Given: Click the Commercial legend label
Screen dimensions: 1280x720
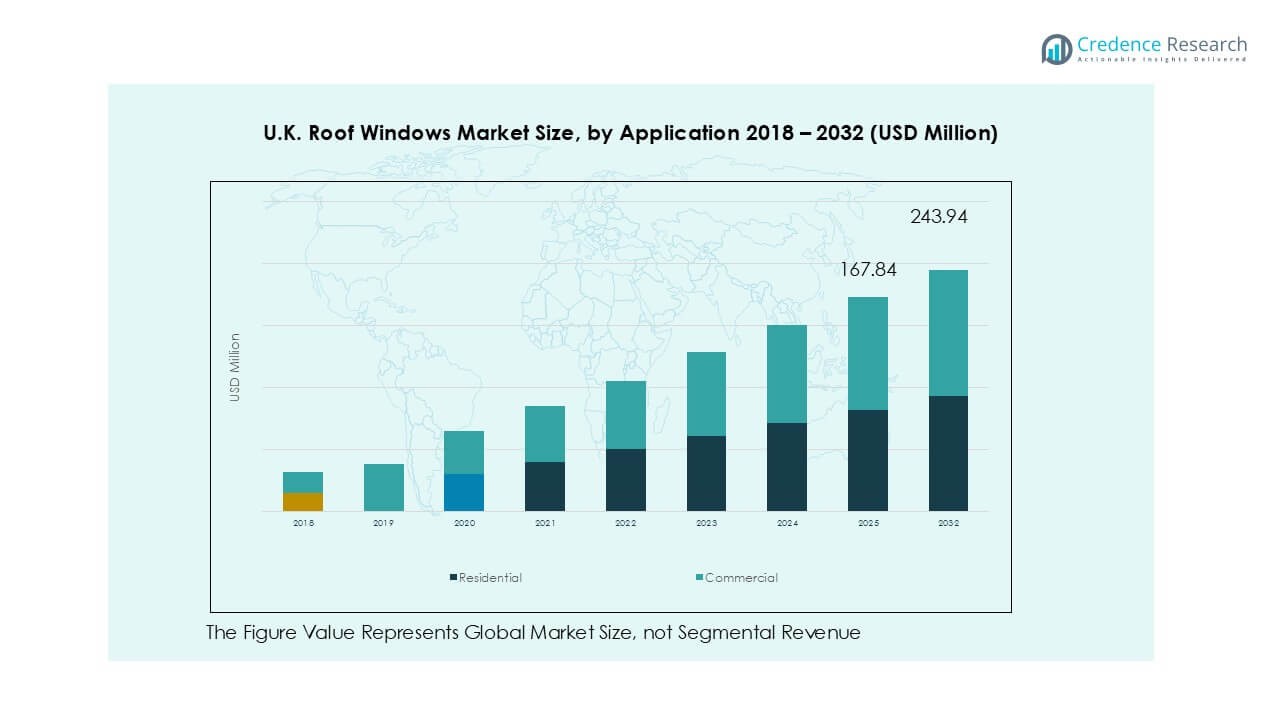Looking at the screenshot, I should (x=741, y=578).
